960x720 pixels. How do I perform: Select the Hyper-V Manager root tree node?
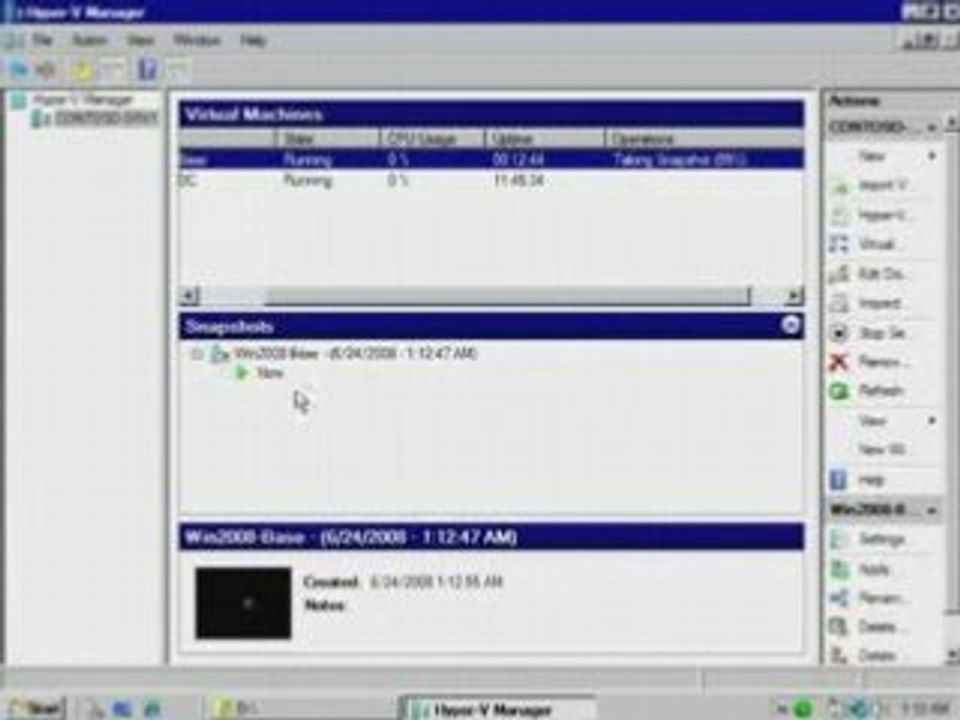[x=82, y=100]
